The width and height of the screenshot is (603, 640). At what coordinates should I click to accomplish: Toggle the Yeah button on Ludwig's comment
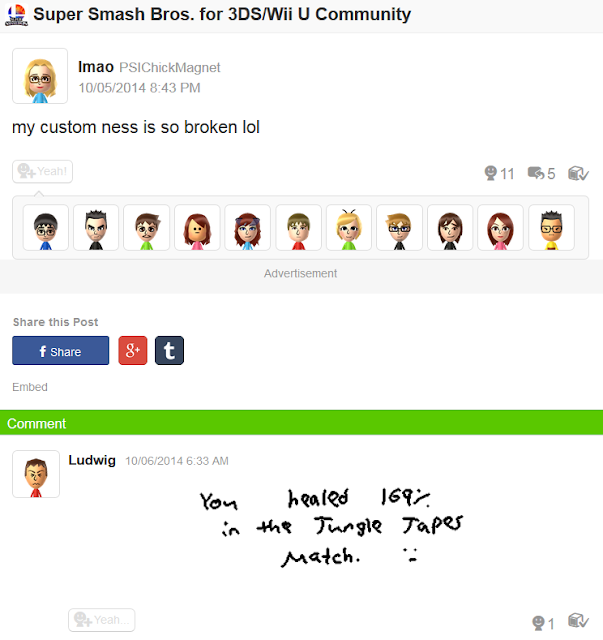pos(102,620)
